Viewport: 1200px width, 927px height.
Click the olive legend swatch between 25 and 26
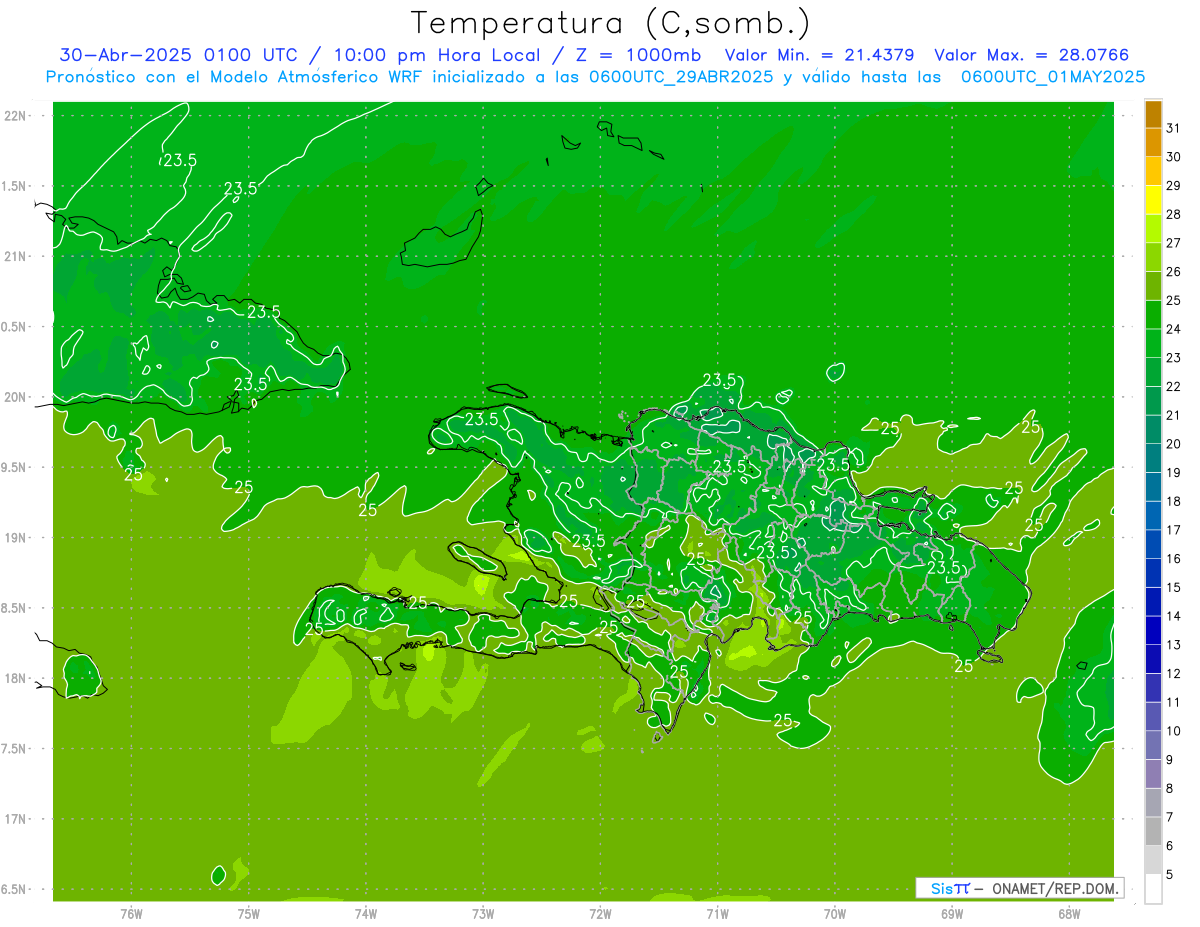(1153, 286)
